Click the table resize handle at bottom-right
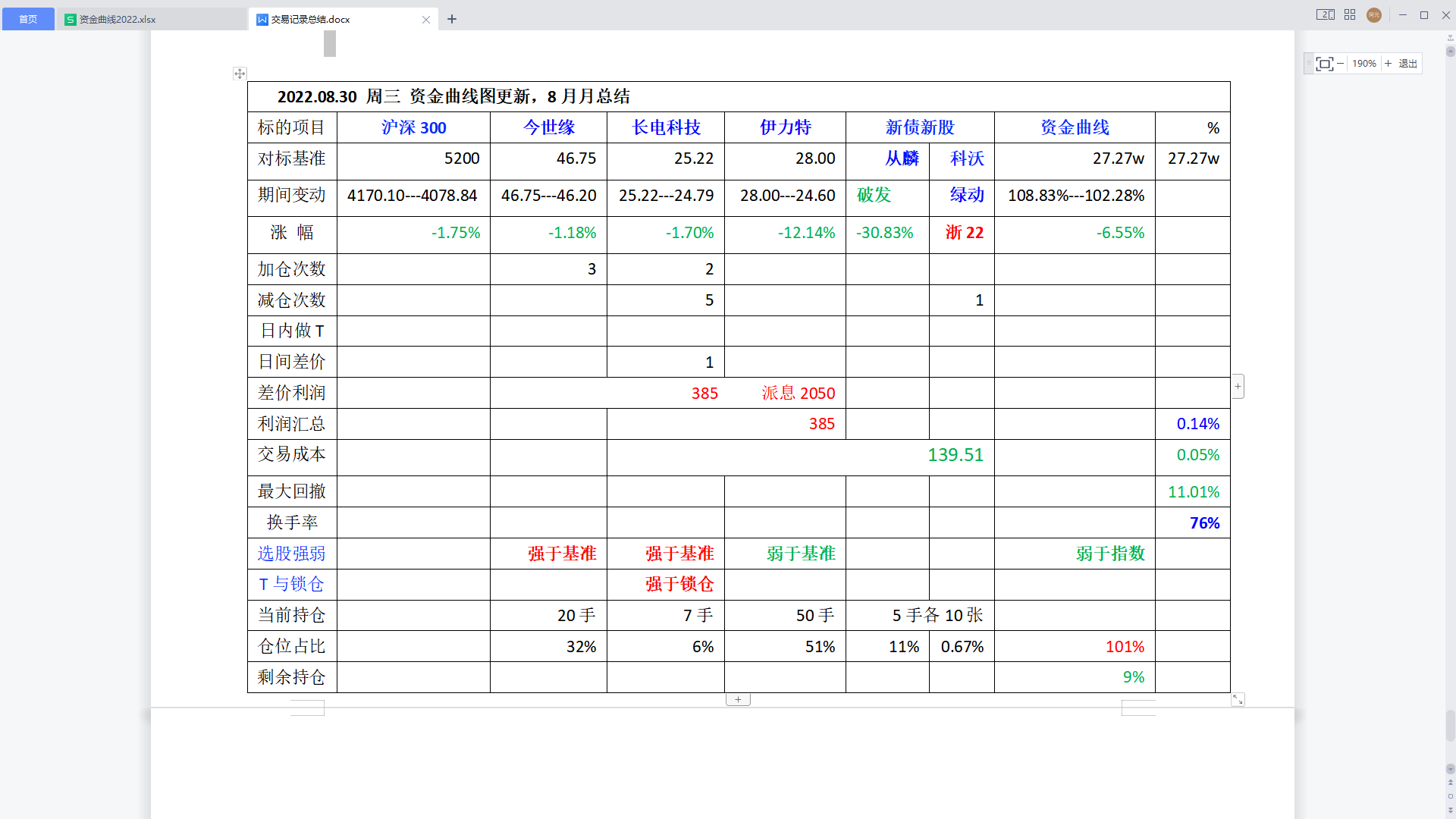 tap(1238, 700)
